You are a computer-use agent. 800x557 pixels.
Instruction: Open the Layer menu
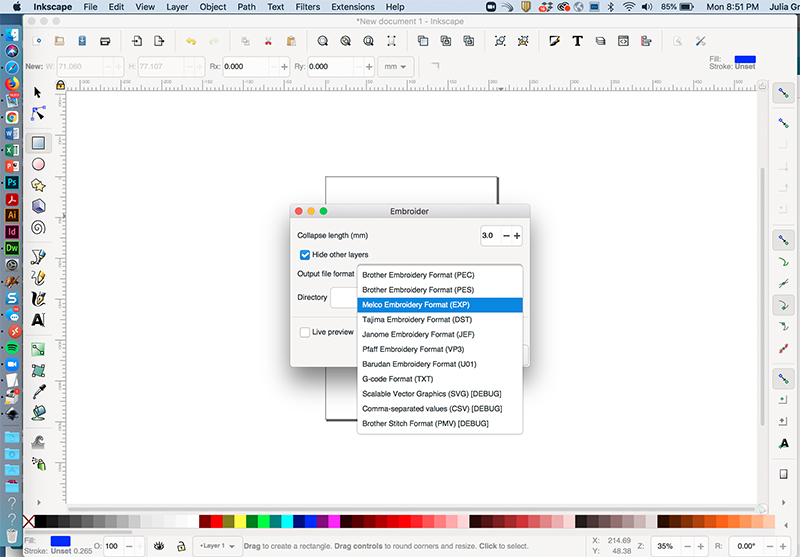(177, 7)
